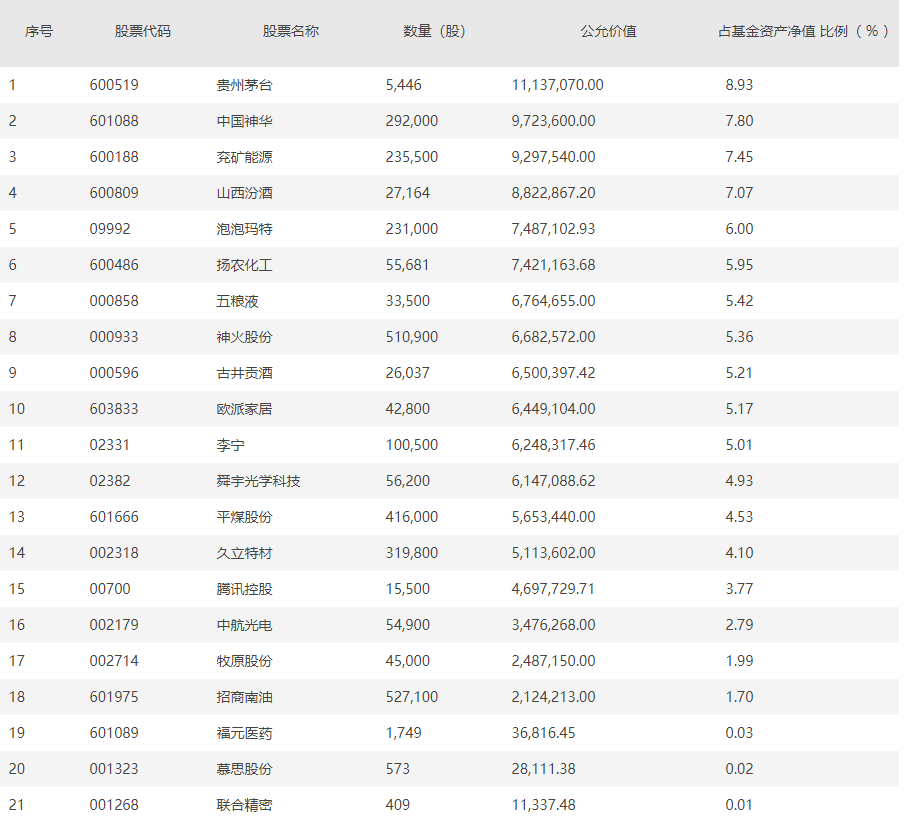Screen dimensions: 909x825
Task: Select the stock name 五粮液
Action: [x=237, y=301]
